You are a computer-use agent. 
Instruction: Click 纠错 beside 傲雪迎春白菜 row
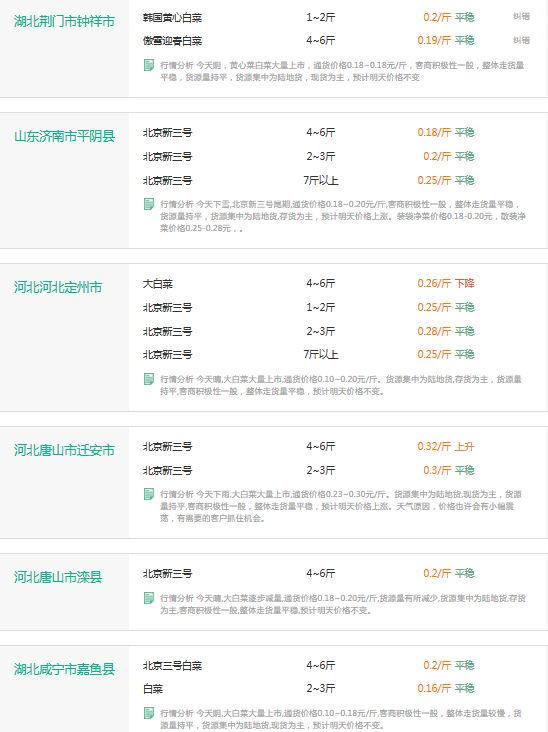coord(521,41)
